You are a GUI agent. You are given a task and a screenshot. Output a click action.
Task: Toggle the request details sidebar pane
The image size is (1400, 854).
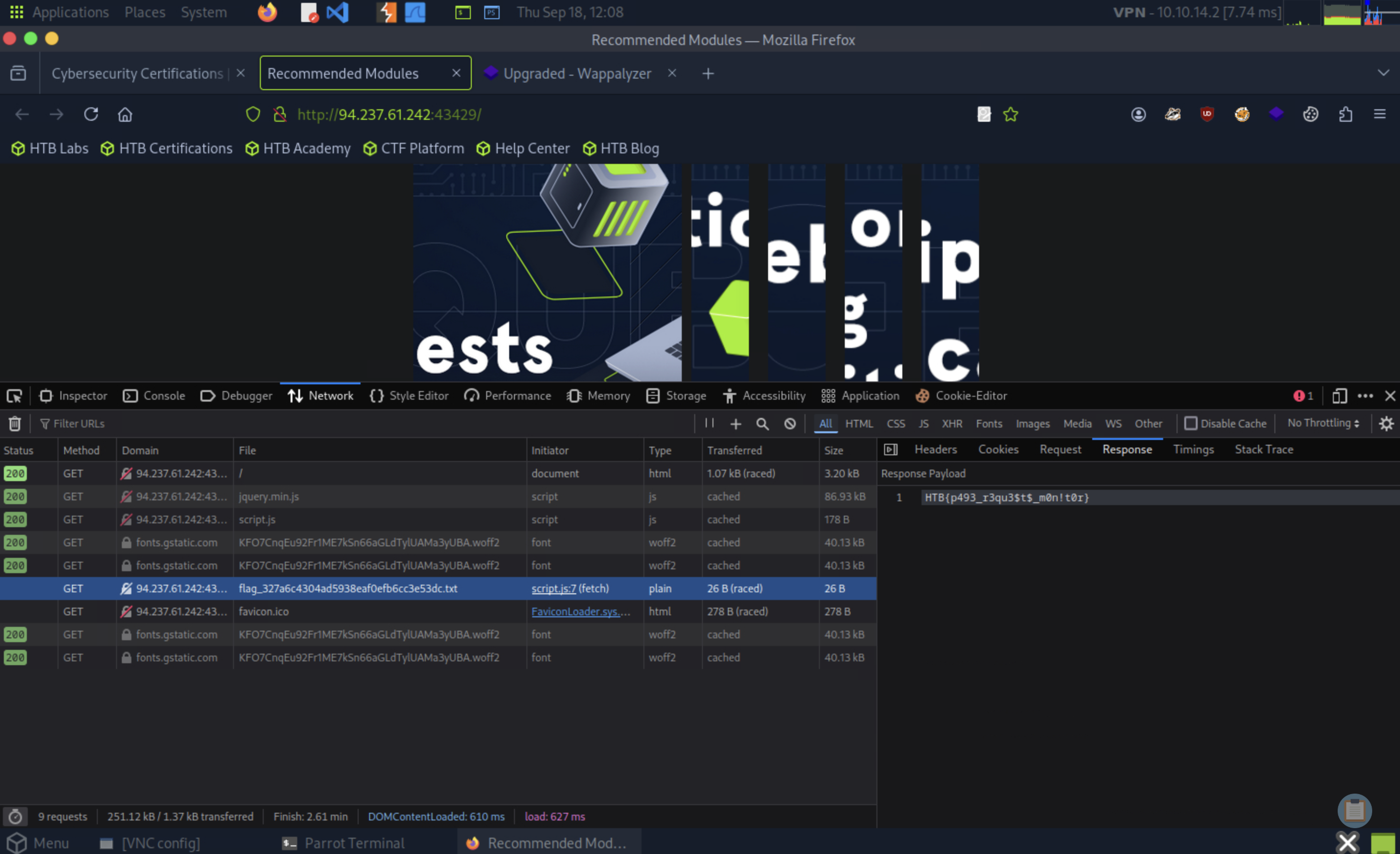click(x=890, y=450)
